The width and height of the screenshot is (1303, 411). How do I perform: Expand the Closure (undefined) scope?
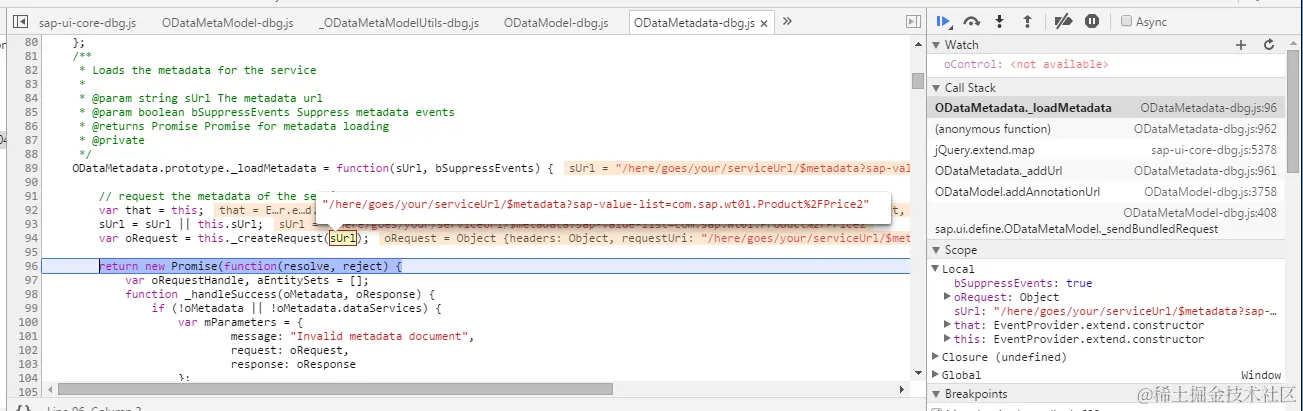pos(936,357)
